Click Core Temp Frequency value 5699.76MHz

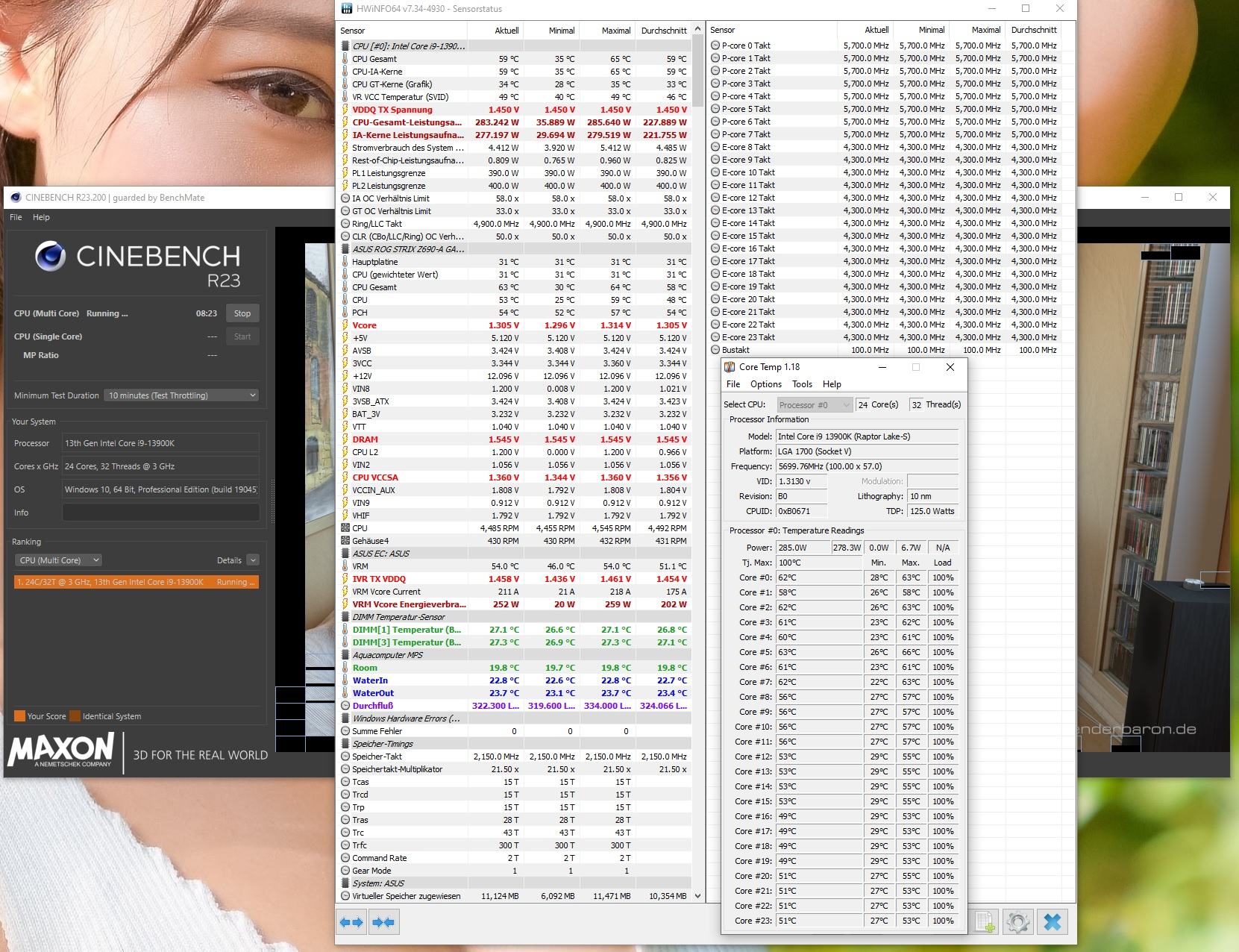tap(867, 466)
